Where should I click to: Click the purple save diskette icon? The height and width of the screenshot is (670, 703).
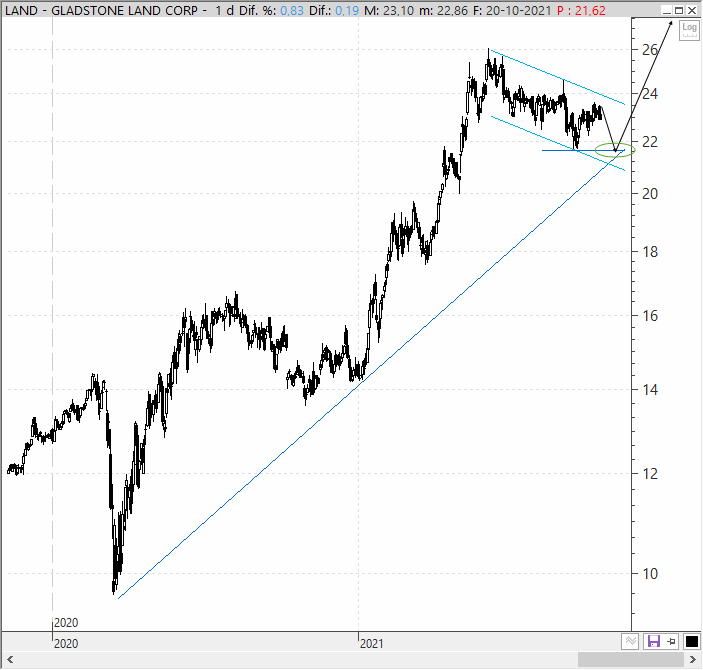coord(654,641)
